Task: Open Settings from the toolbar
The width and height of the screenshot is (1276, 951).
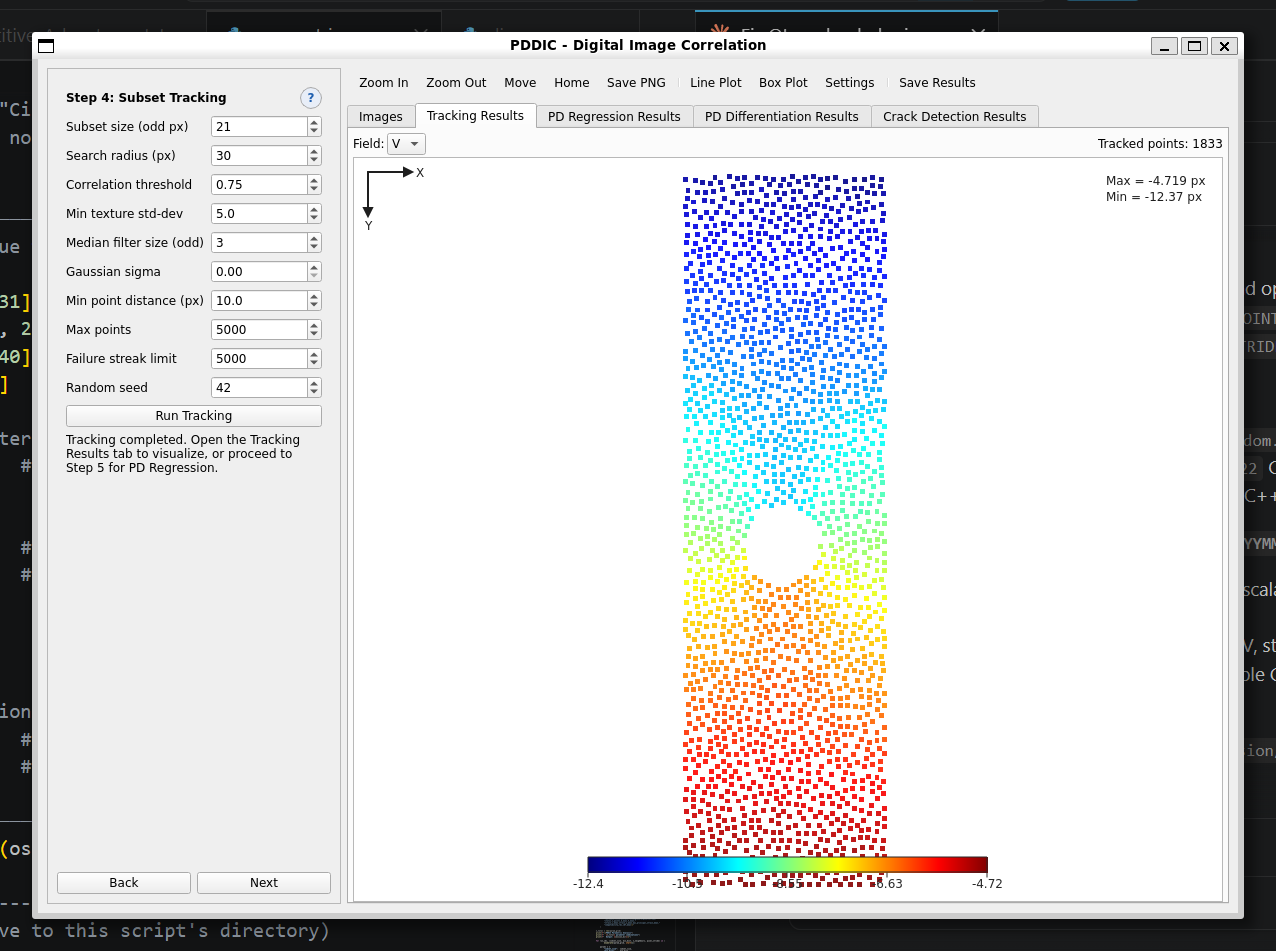Action: click(850, 83)
